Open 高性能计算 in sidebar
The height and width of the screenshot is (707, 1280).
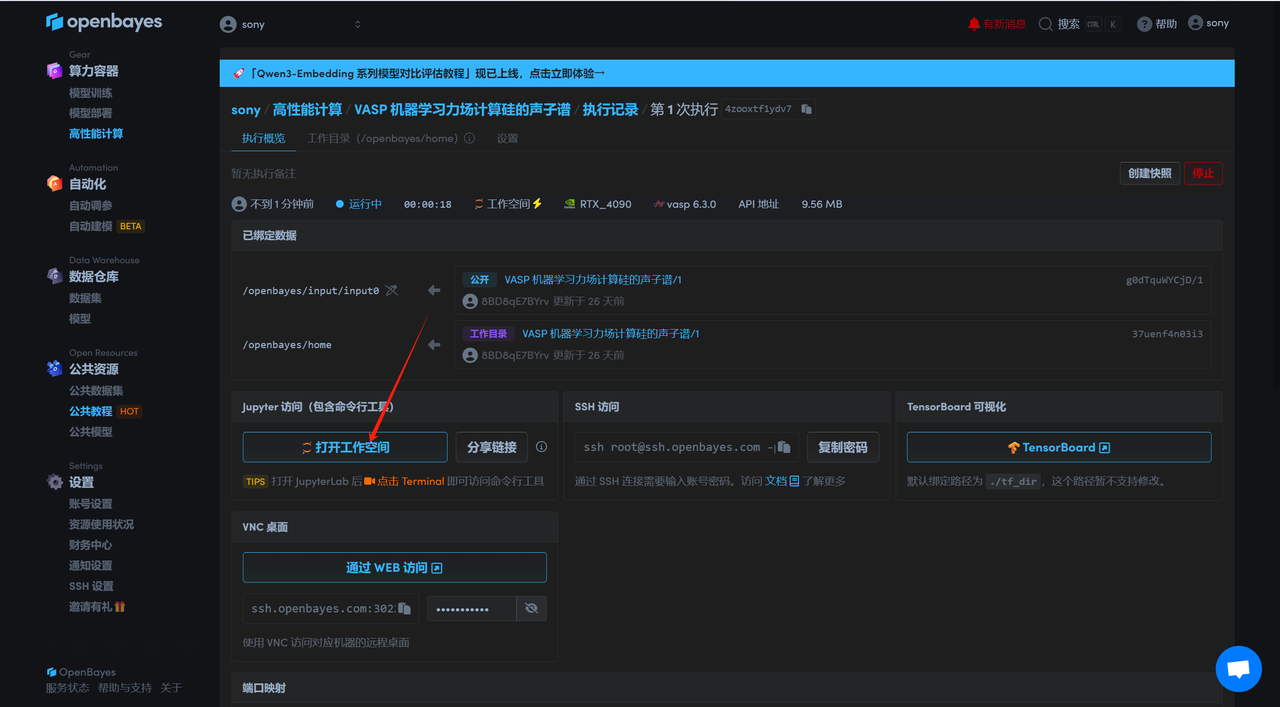[x=96, y=134]
